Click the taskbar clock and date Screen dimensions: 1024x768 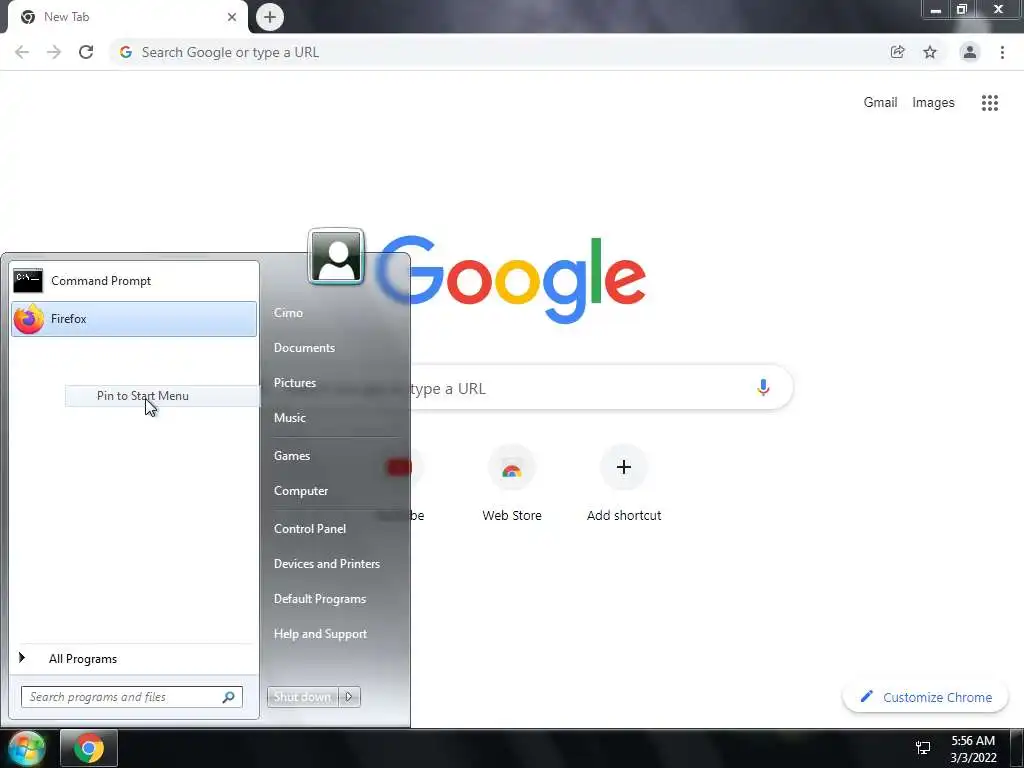[973, 749]
